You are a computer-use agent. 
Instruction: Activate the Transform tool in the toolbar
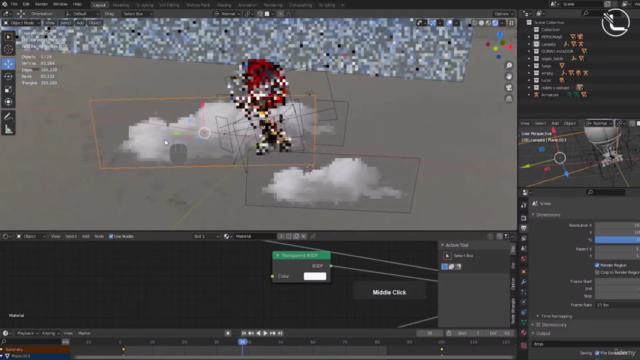click(x=8, y=102)
